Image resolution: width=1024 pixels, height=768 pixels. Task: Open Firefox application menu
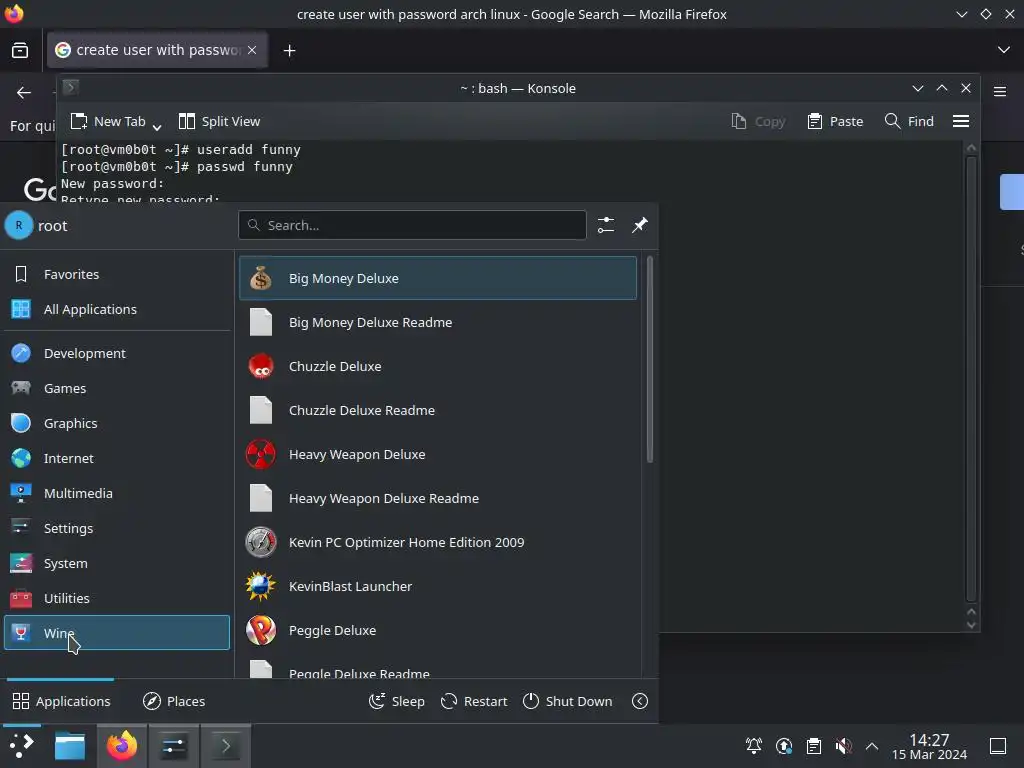pos(1000,92)
